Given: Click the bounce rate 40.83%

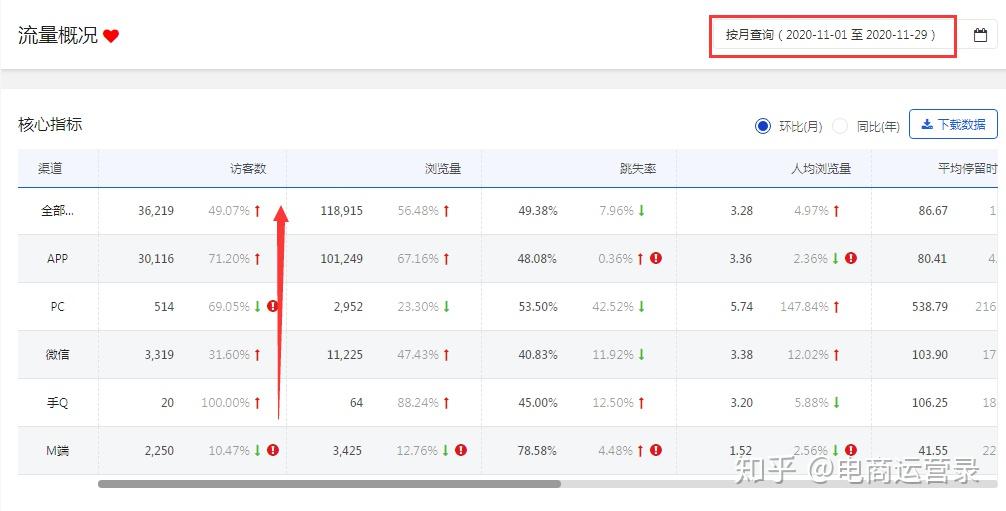Looking at the screenshot, I should pos(538,354).
